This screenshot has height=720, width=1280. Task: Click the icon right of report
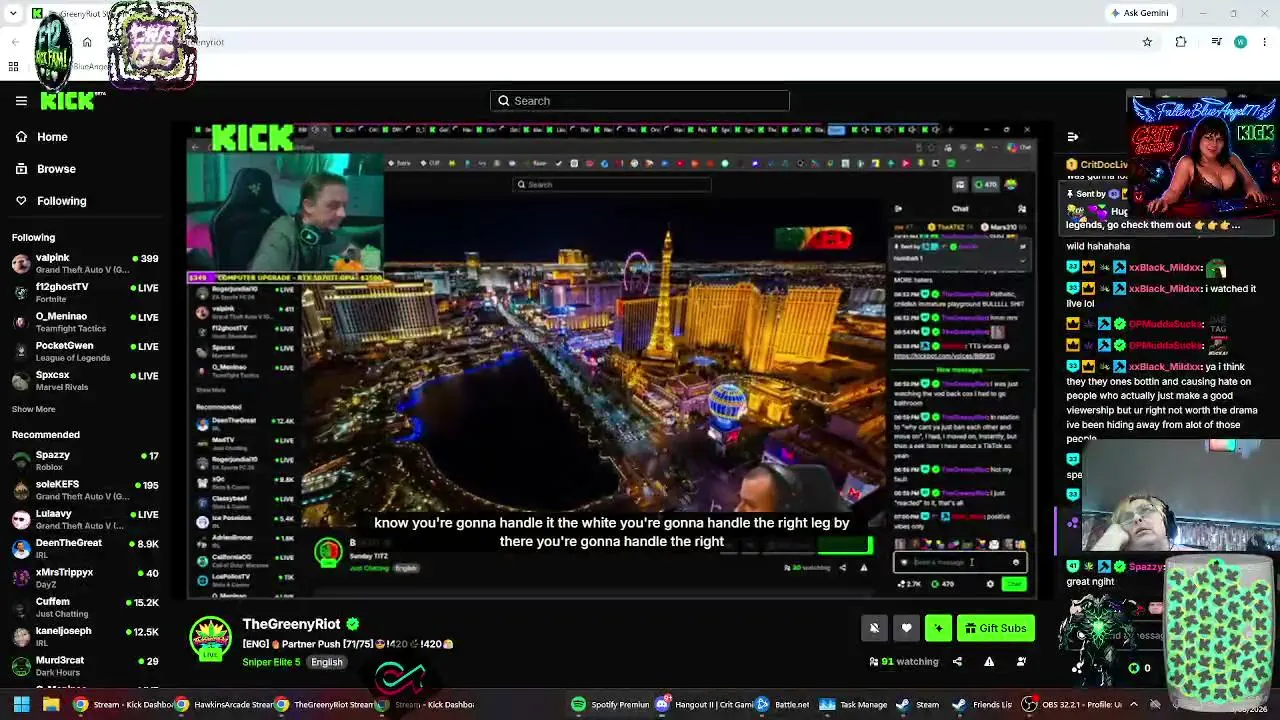[x=1021, y=661]
